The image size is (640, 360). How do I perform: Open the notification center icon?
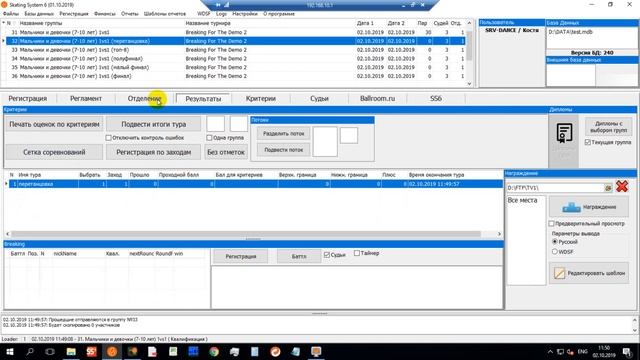coord(627,351)
